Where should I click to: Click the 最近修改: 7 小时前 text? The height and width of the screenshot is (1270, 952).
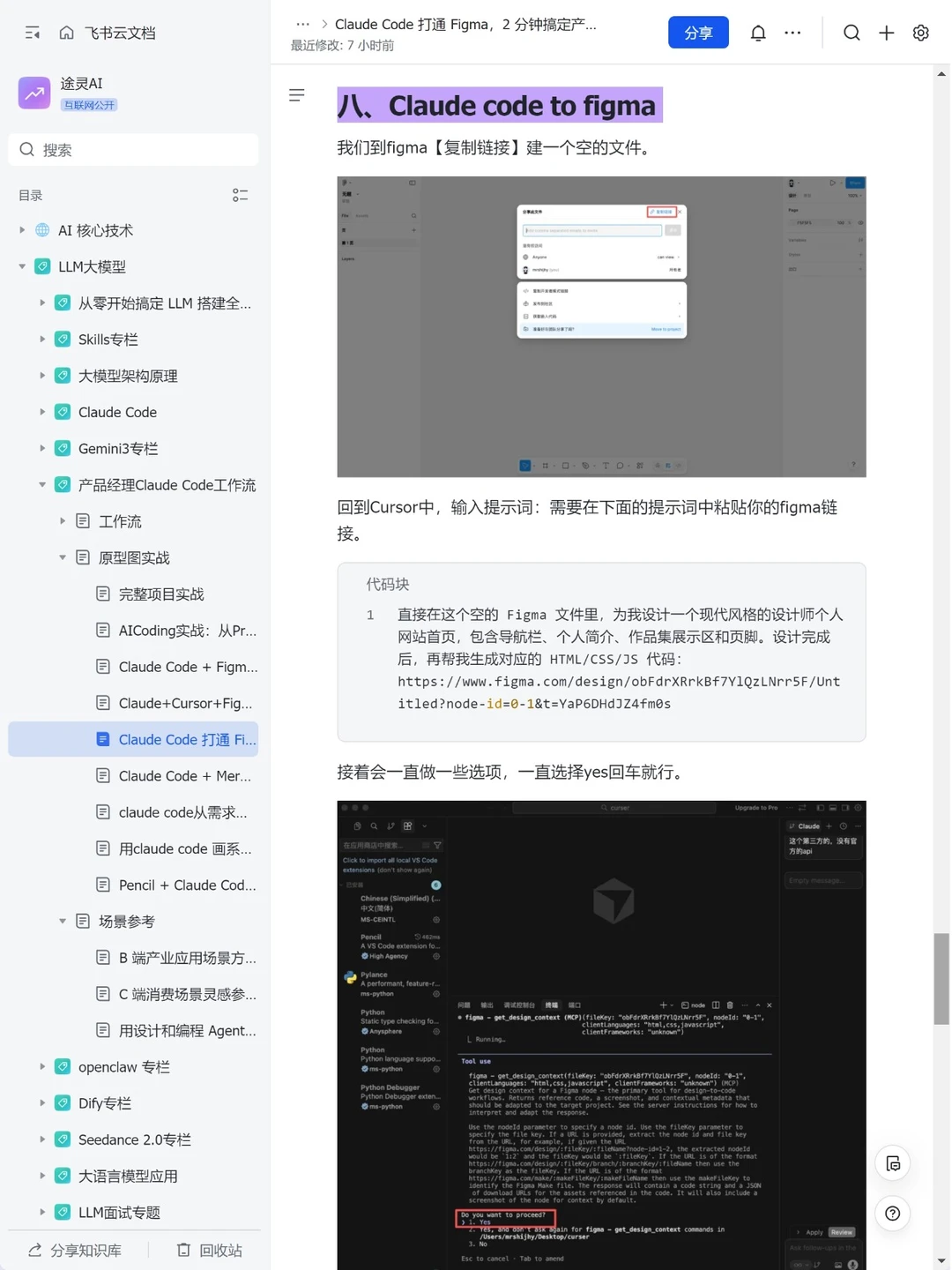(x=342, y=45)
